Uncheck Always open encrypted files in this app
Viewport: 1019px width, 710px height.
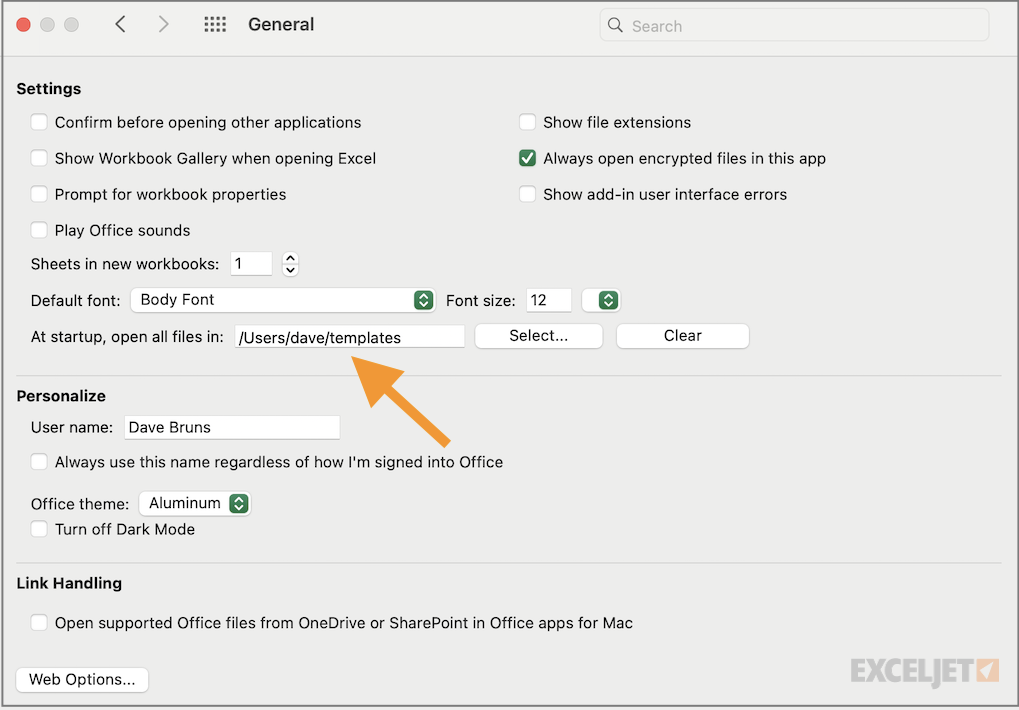[528, 158]
